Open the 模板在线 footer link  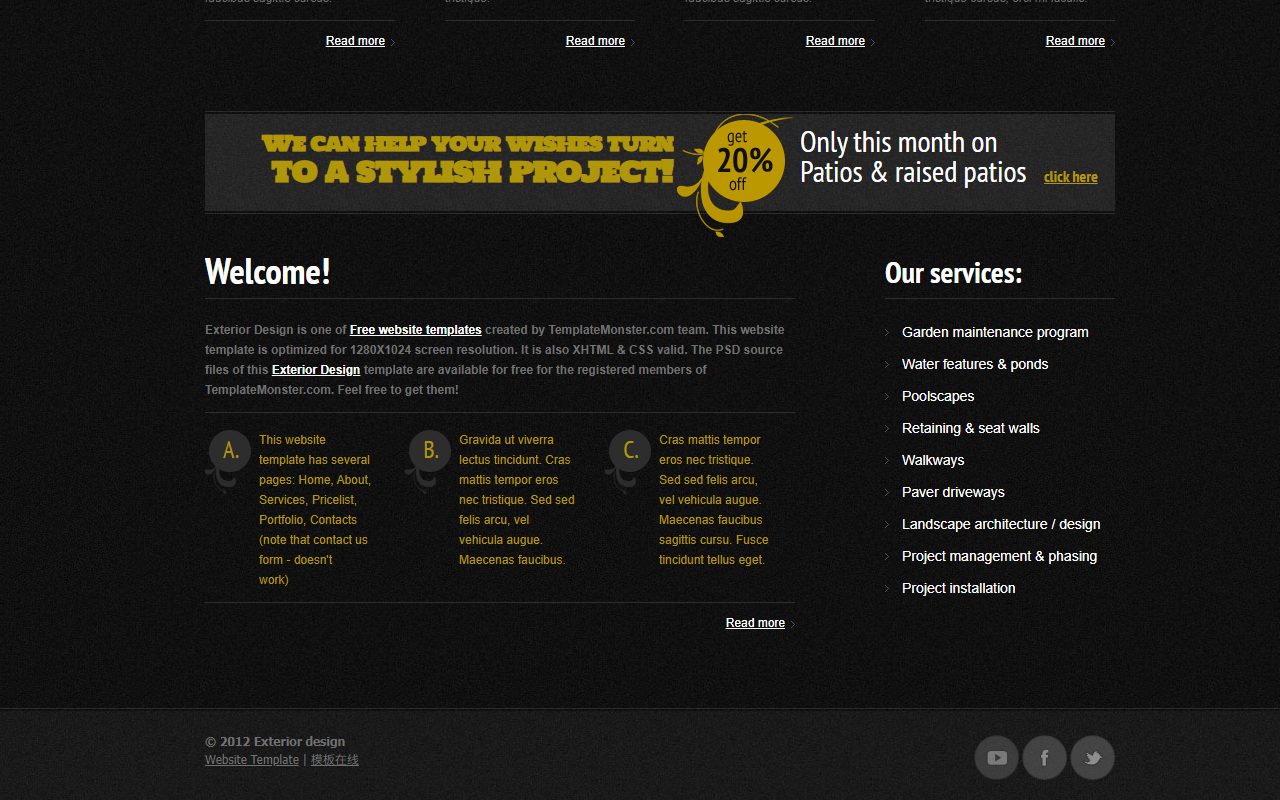pos(335,760)
